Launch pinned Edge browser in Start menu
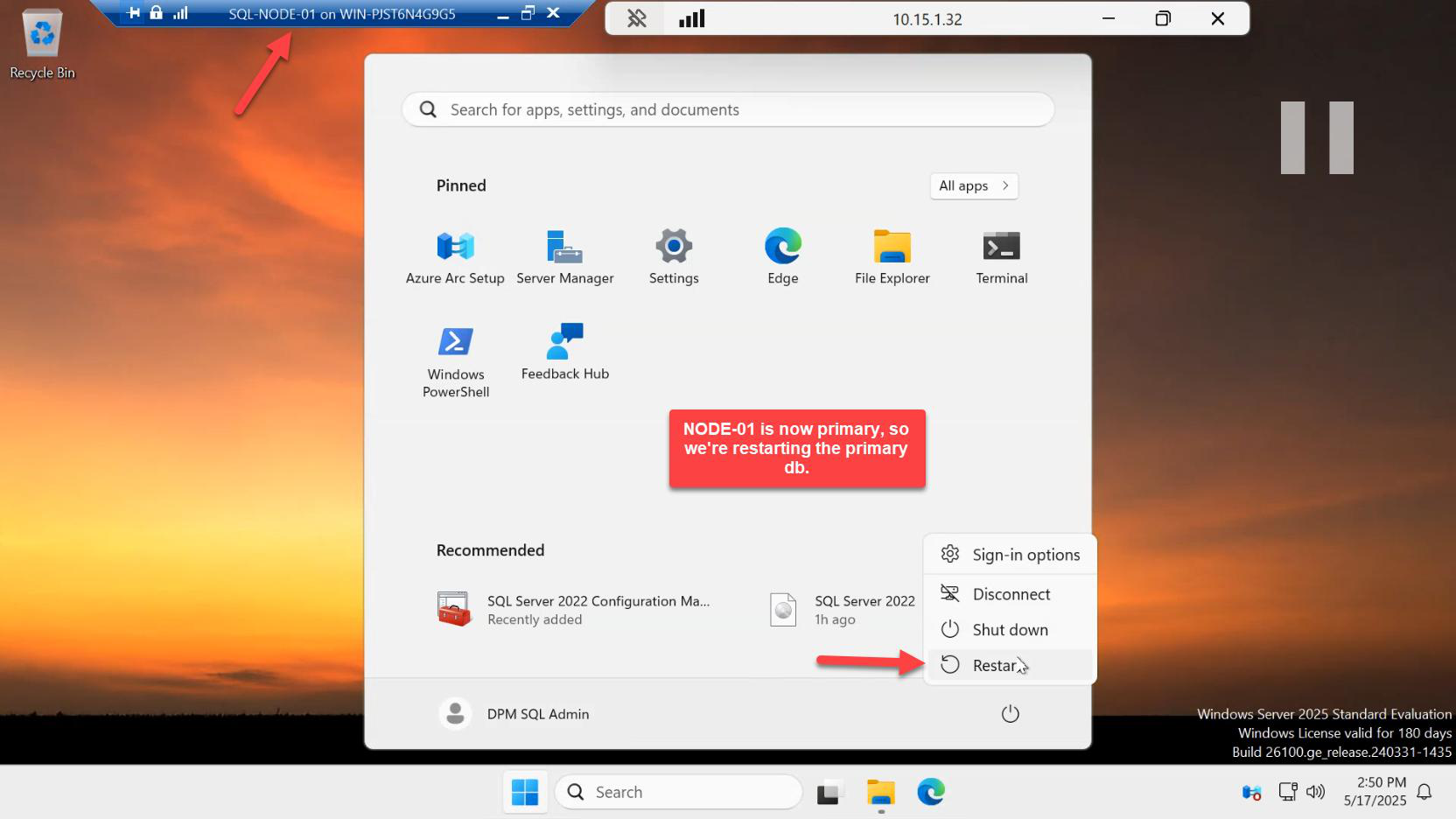 [782, 257]
